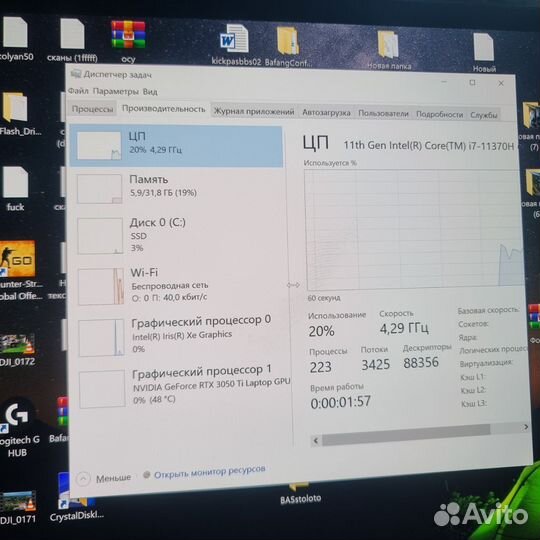Click the CPU usage graph area

414,229
